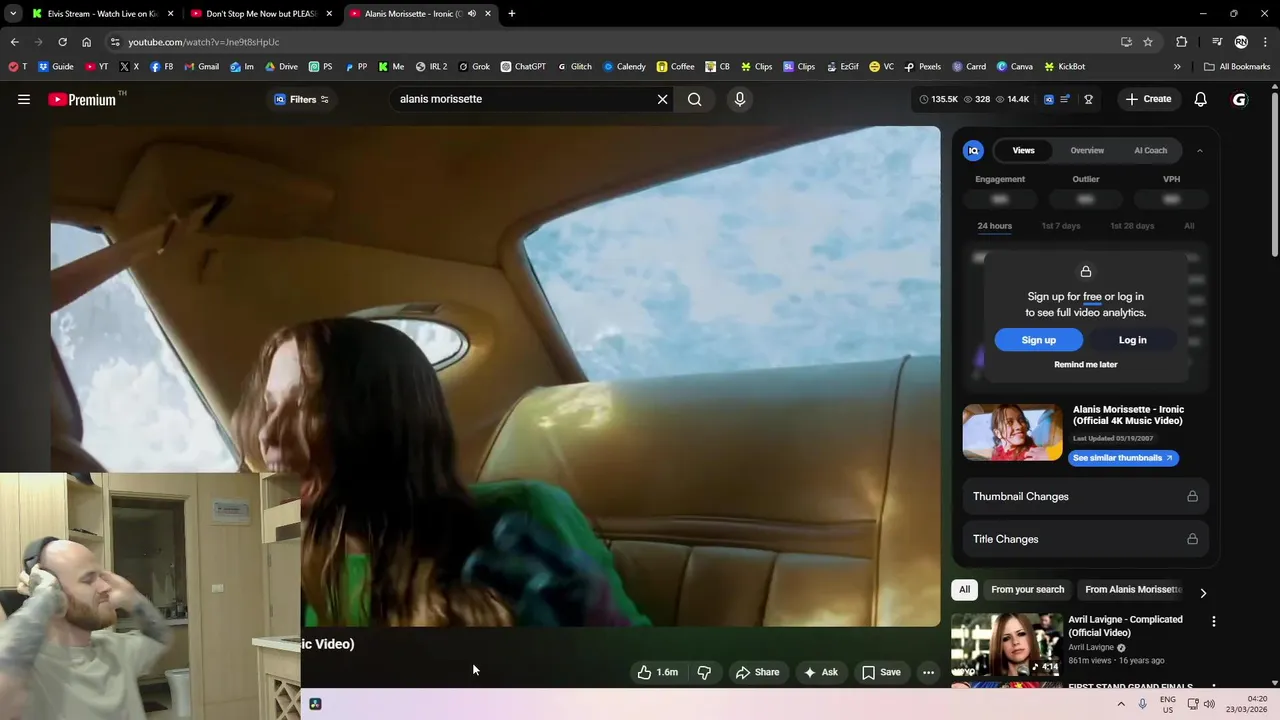Click the magnifier search button
The height and width of the screenshot is (720, 1280).
[695, 99]
